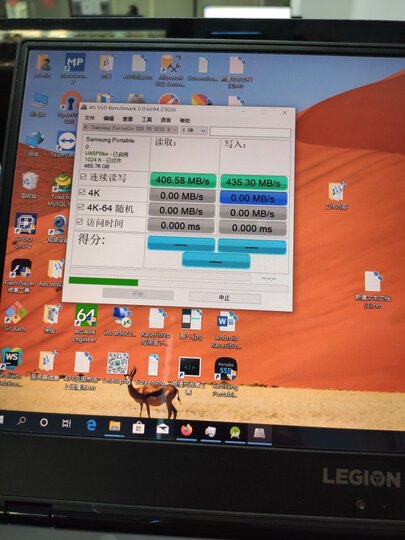Open Microsoft Edge from the taskbar
The height and width of the screenshot is (540, 405).
click(x=91, y=426)
